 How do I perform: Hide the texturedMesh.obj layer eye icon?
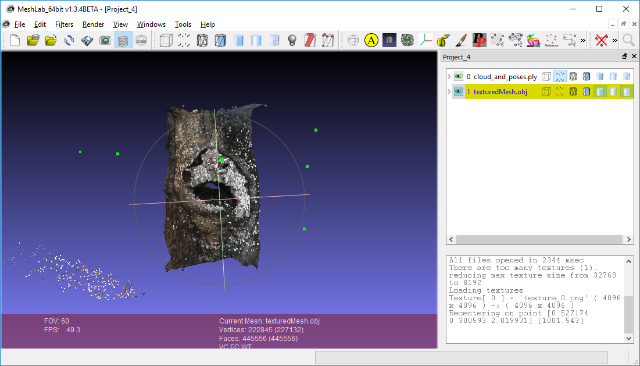(x=459, y=92)
